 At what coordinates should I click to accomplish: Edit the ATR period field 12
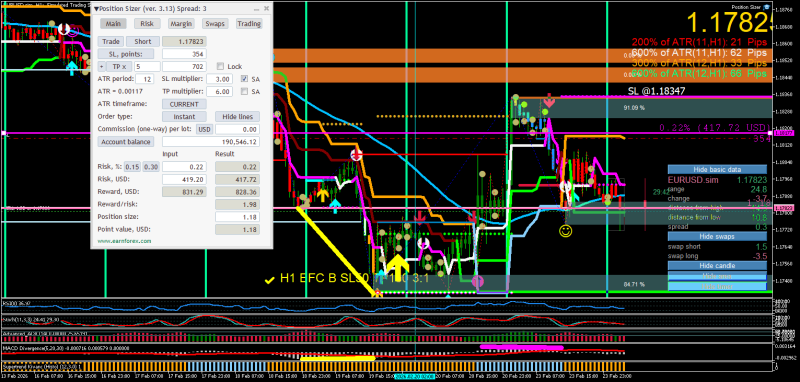pyautogui.click(x=144, y=79)
